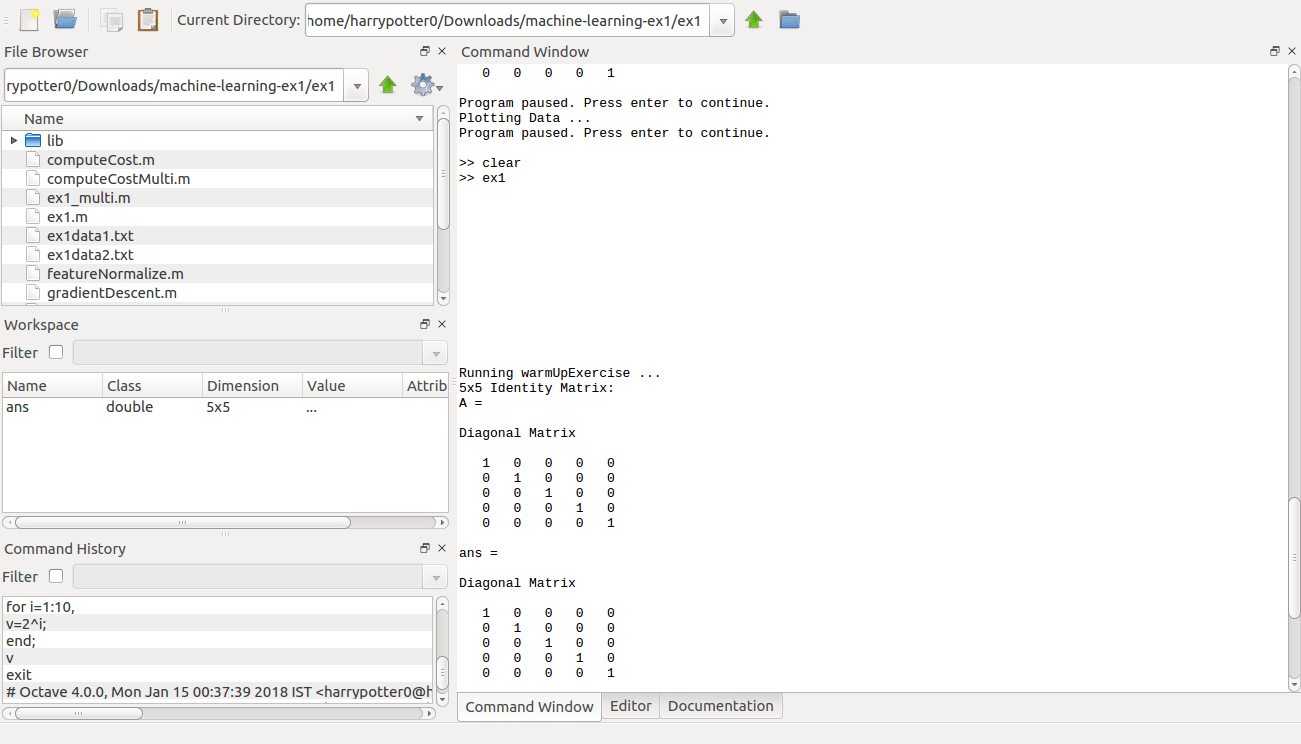Enable the Workspace filter checkbox
The image size is (1301, 744).
tap(56, 352)
